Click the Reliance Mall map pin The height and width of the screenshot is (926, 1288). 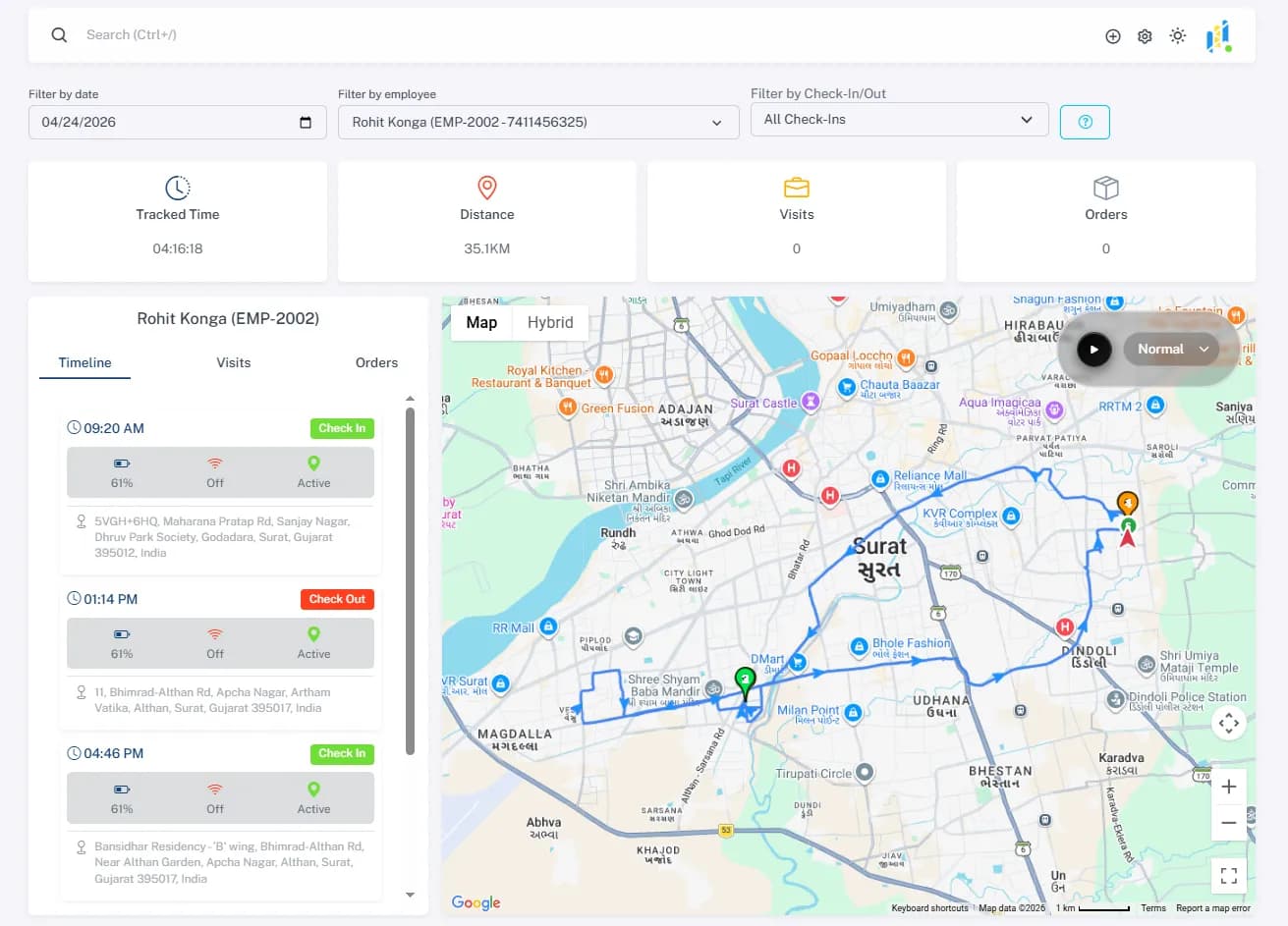point(880,479)
